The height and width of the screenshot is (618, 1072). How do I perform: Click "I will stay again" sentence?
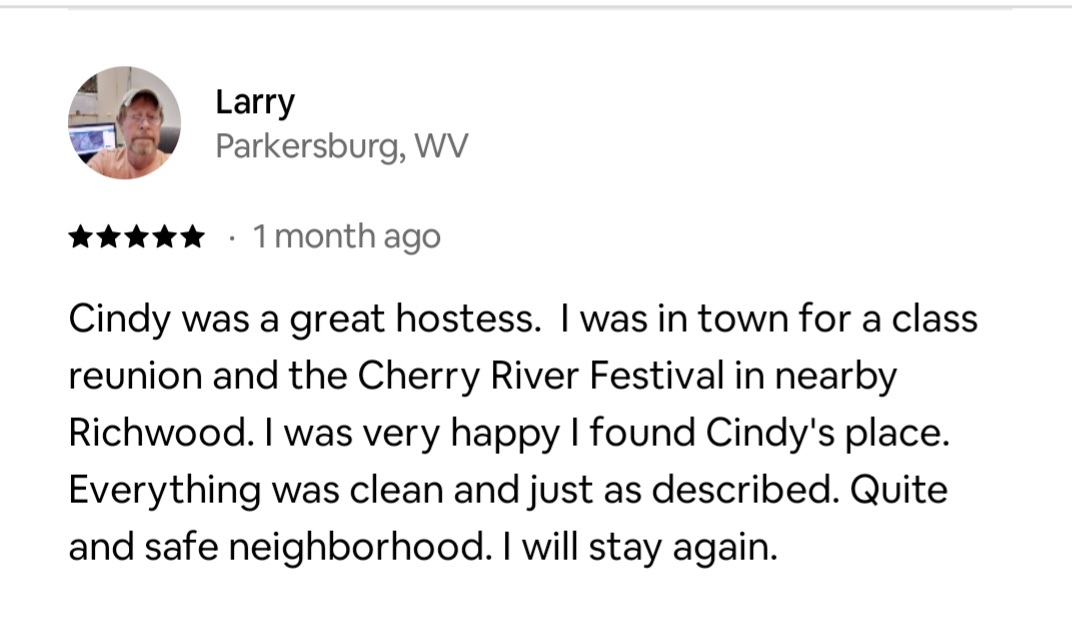coord(654,548)
